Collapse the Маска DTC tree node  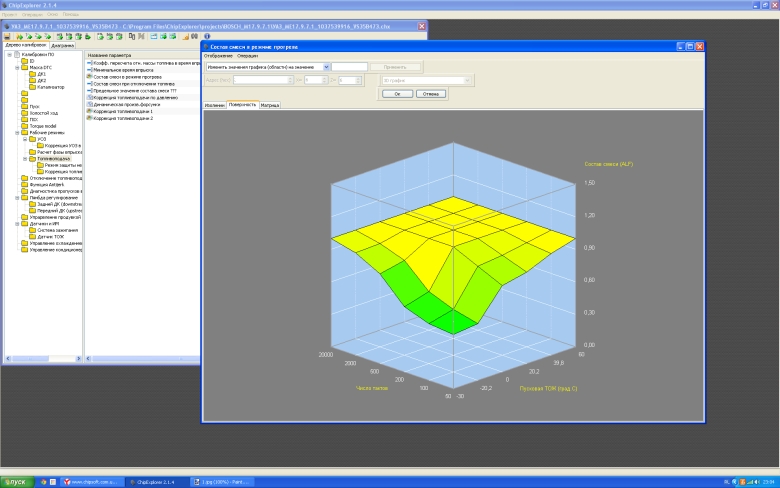pos(18,67)
